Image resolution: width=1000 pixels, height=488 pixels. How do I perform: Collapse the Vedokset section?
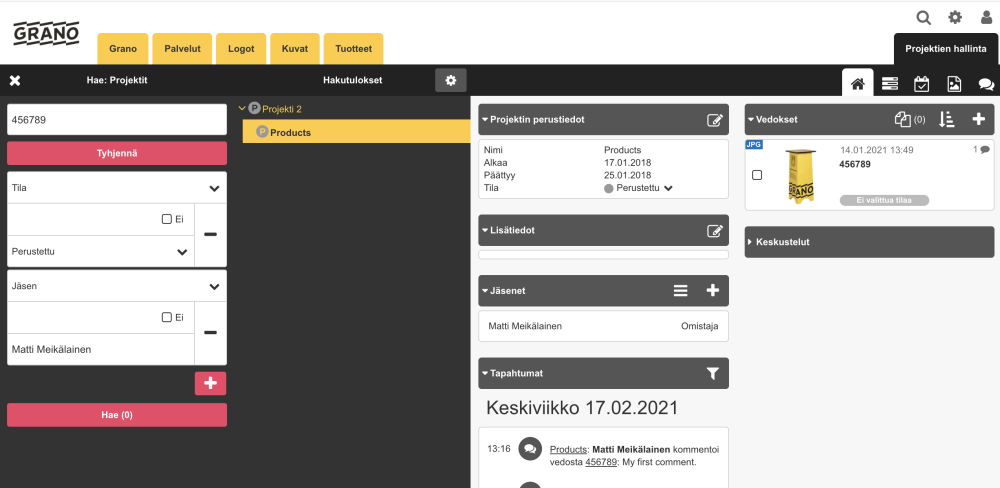point(751,119)
